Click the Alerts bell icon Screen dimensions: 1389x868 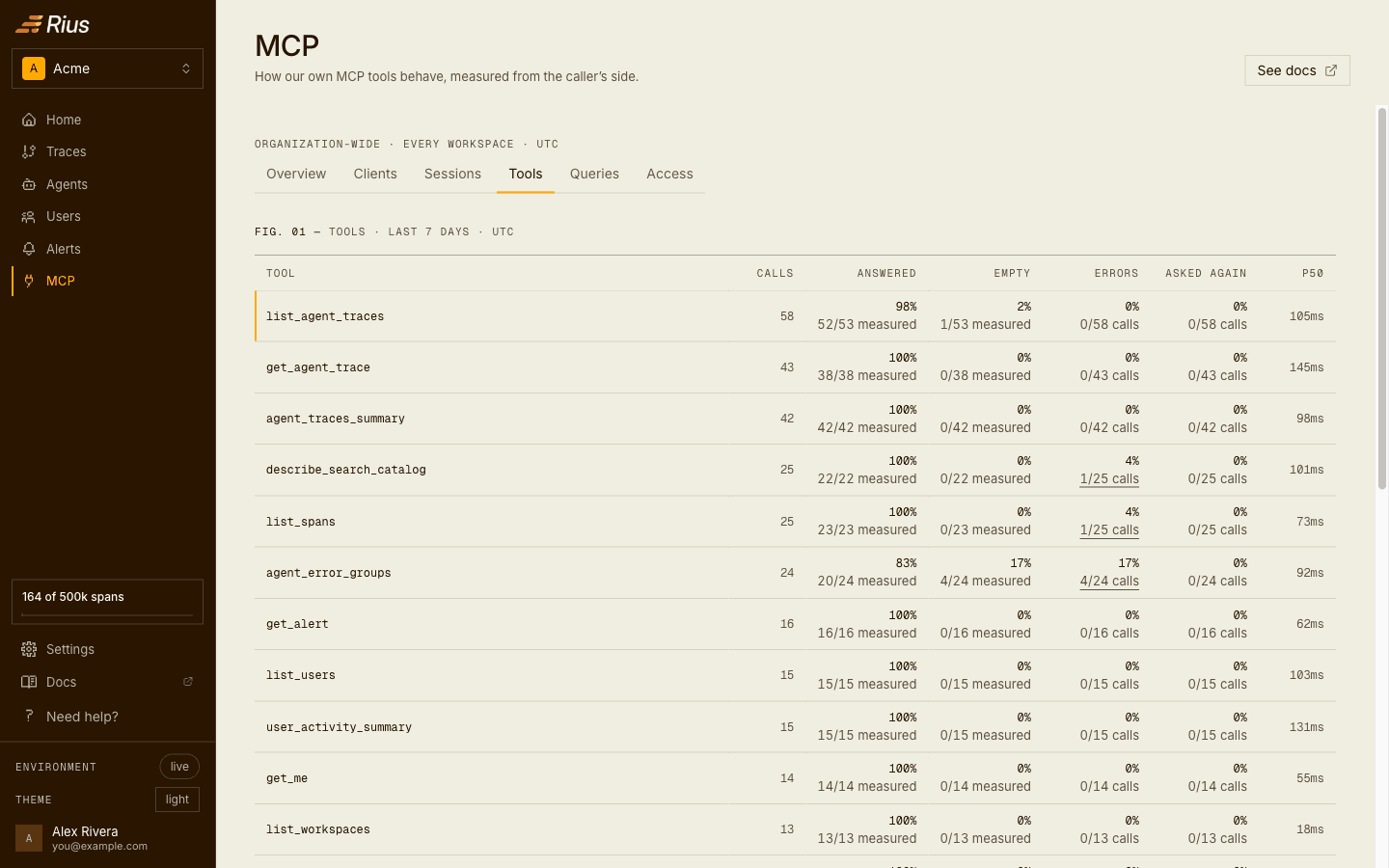(29, 249)
